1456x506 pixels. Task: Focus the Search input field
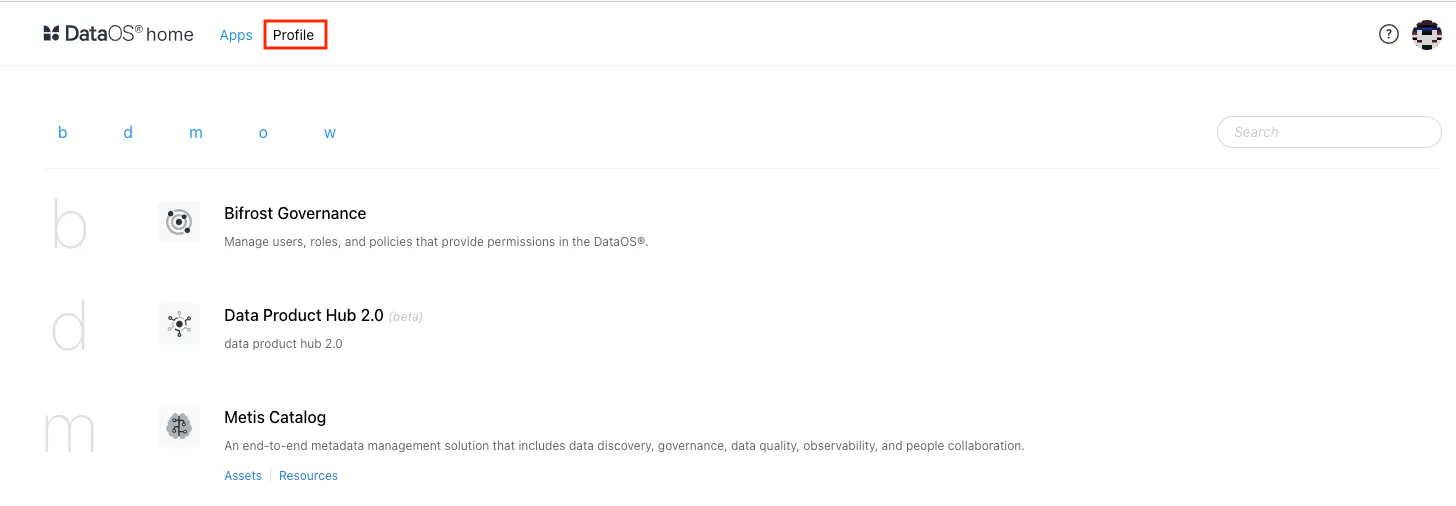(1329, 132)
